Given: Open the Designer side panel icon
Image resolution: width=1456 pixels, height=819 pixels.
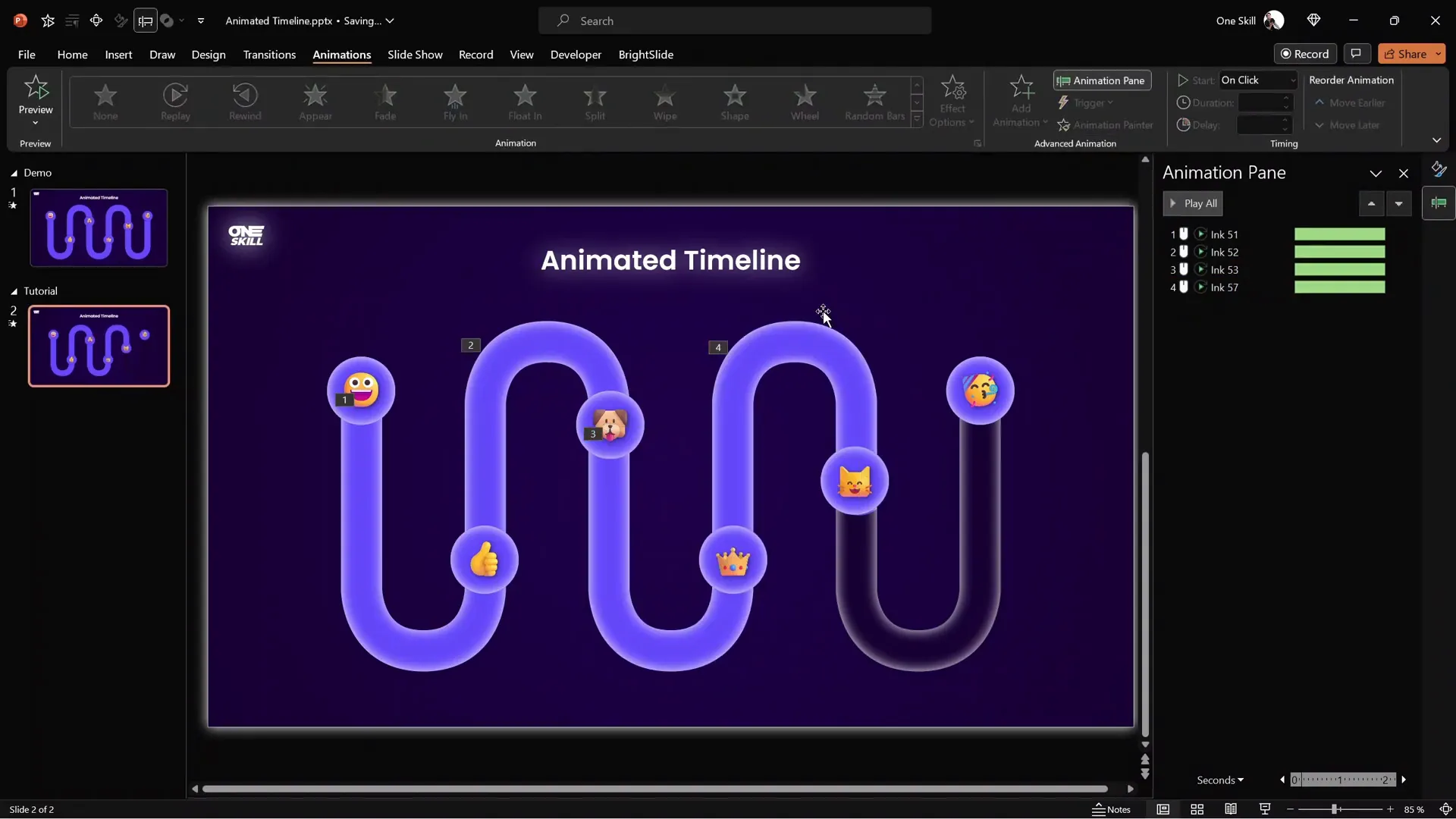Looking at the screenshot, I should coord(1439,169).
